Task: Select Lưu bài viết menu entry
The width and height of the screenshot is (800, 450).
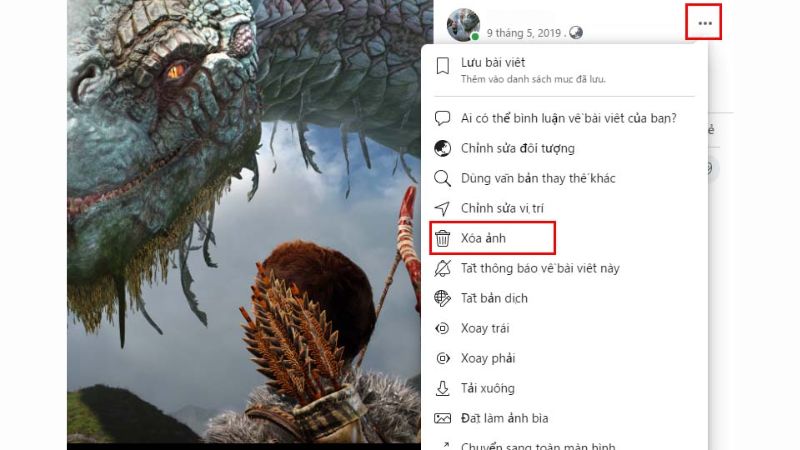Action: coord(564,70)
